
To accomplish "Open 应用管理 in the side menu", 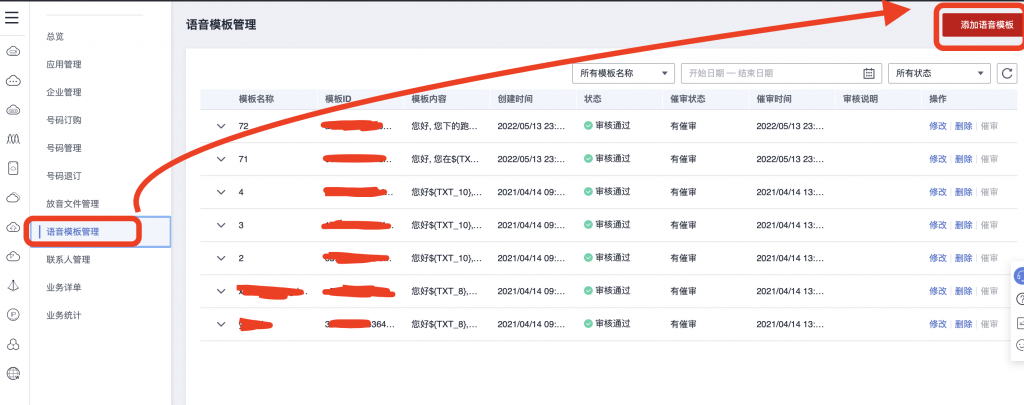I will click(x=63, y=64).
